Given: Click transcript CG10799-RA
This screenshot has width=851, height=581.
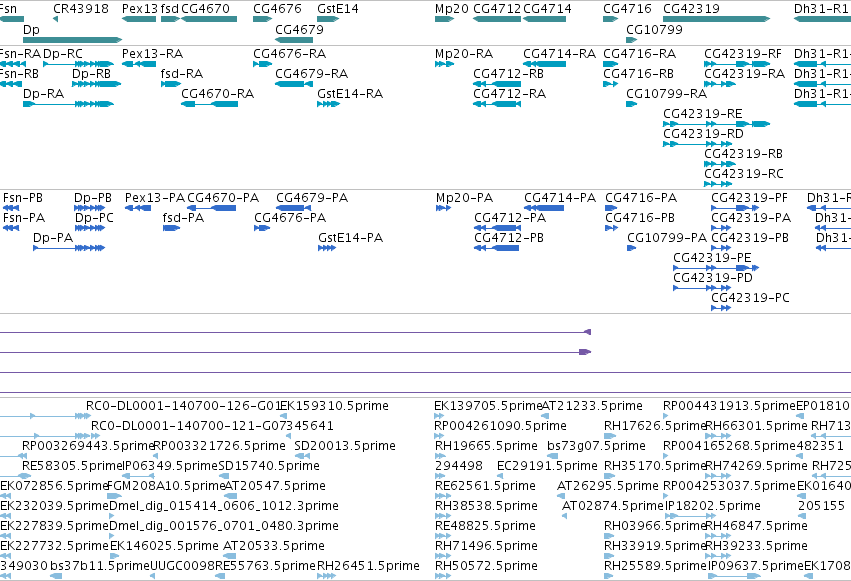Looking at the screenshot, I should pyautogui.click(x=666, y=94).
